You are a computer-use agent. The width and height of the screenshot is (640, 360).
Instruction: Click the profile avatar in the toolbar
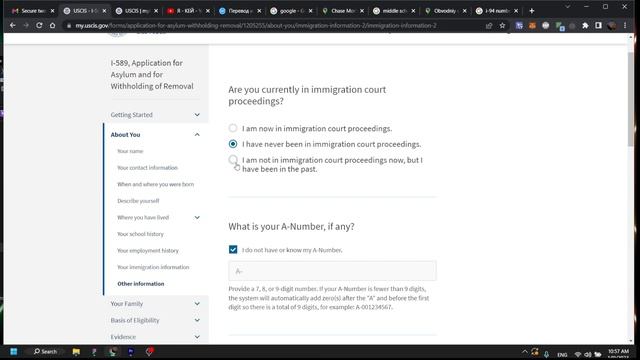click(611, 25)
